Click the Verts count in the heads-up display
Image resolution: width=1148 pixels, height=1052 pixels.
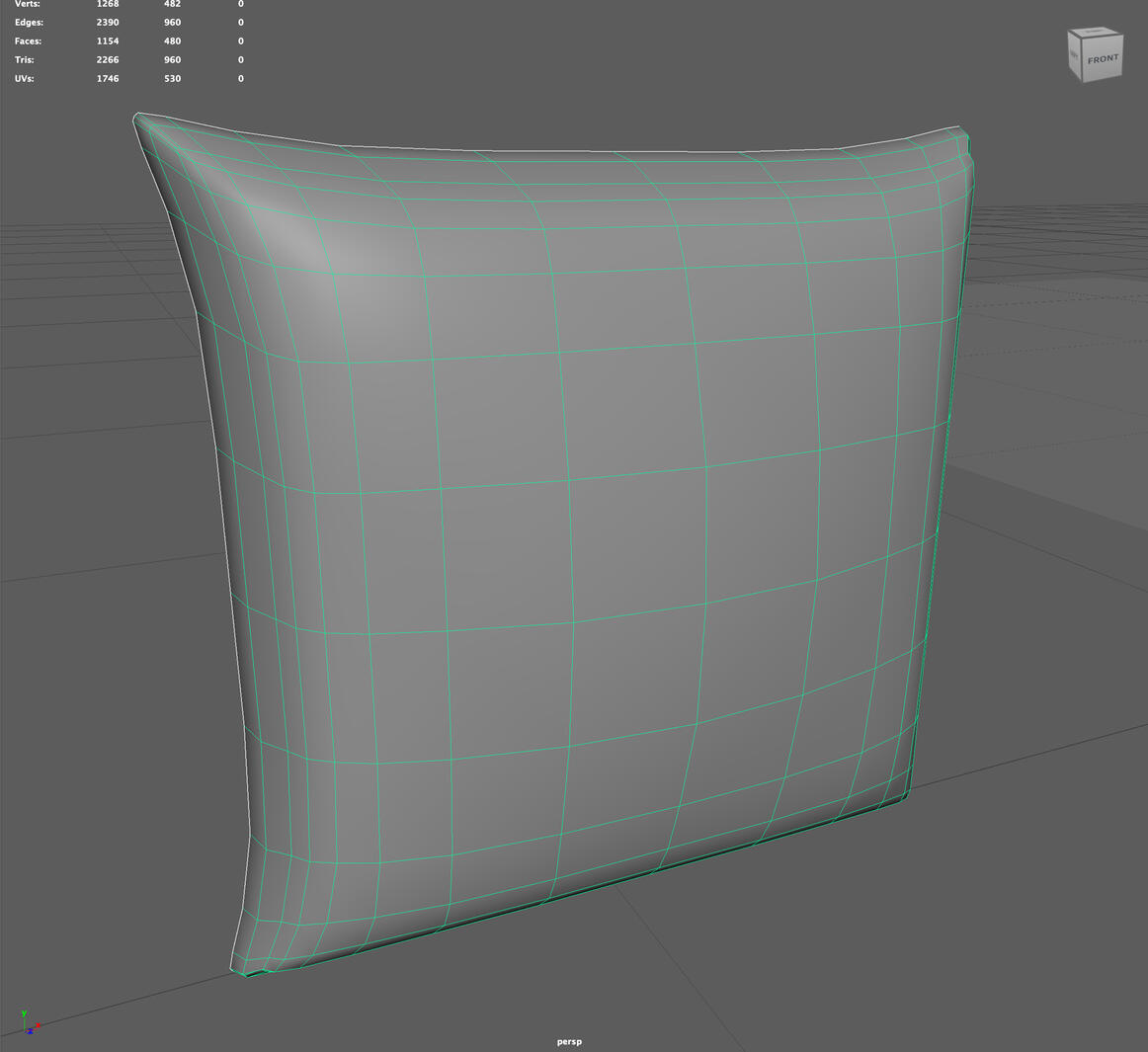(107, 4)
